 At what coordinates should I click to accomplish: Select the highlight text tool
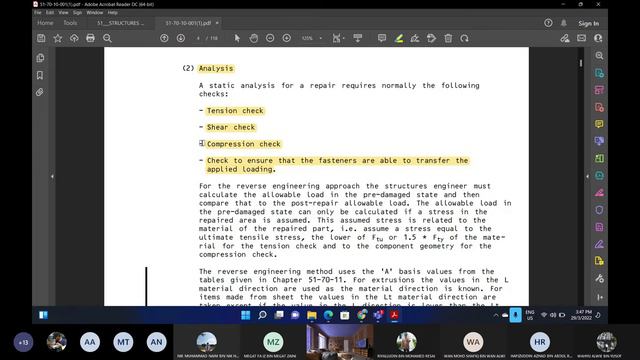pyautogui.click(x=399, y=38)
